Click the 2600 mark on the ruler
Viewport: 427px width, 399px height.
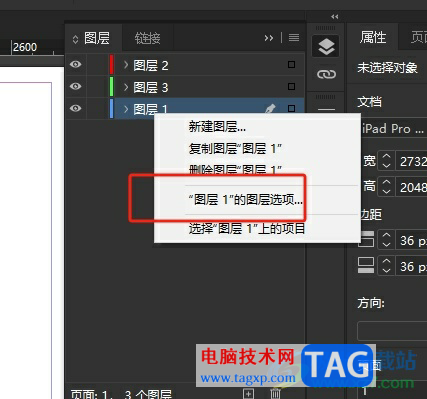25,47
